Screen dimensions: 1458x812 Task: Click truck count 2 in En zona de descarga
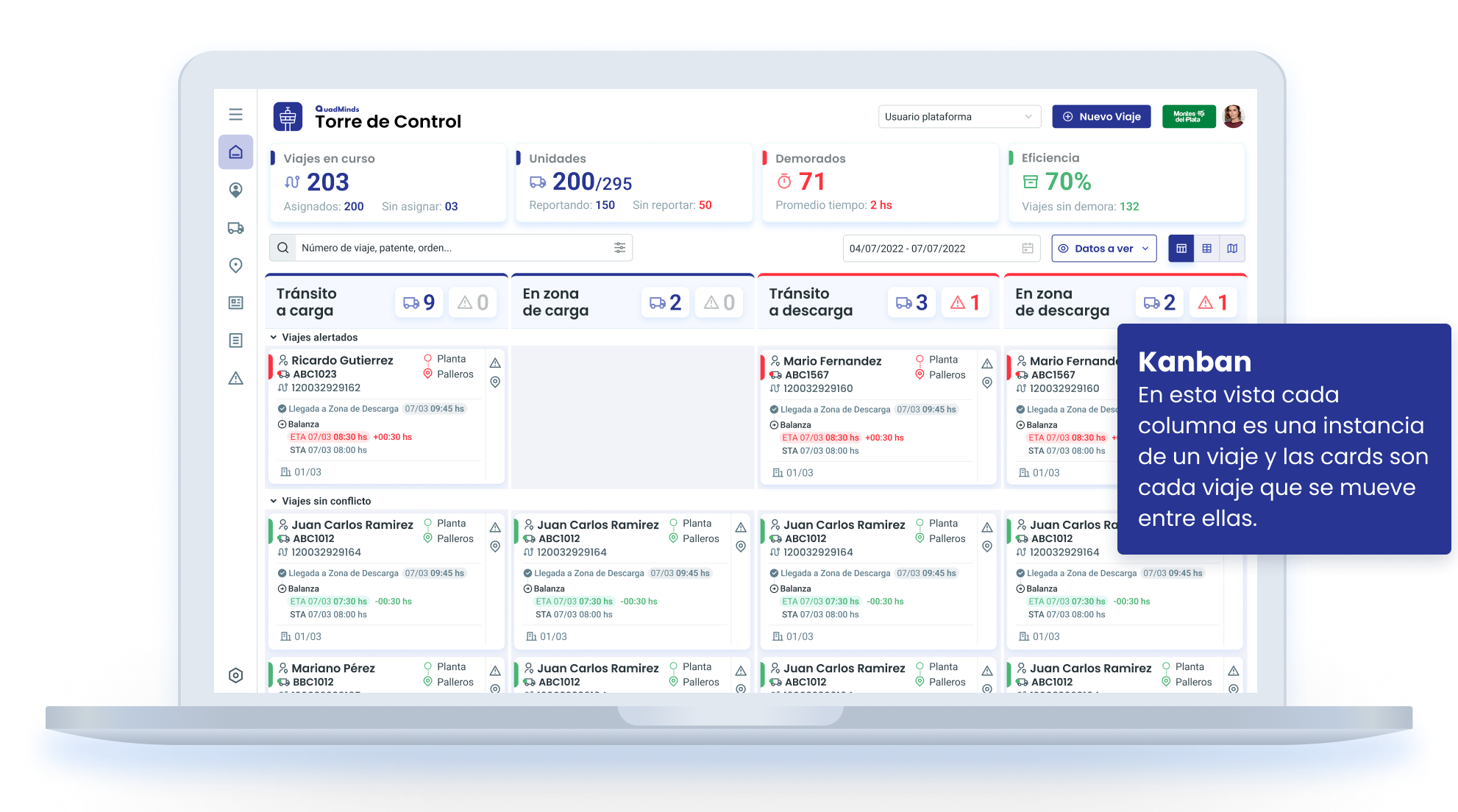(1159, 302)
